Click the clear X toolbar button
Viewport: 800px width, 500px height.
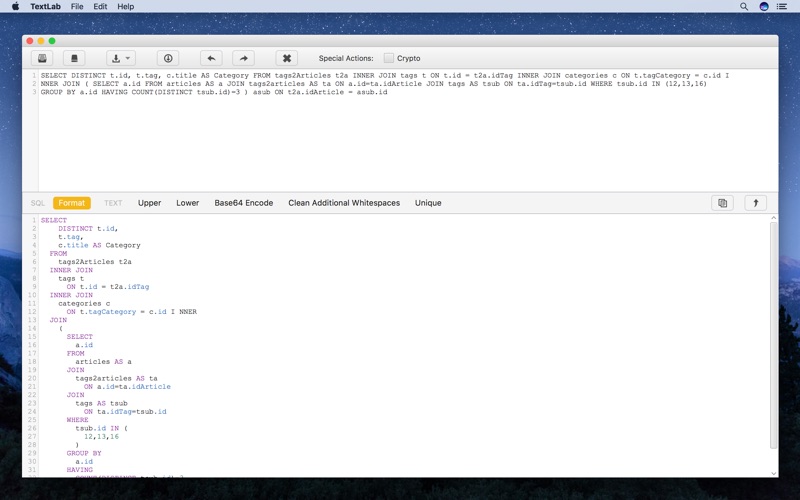(286, 58)
